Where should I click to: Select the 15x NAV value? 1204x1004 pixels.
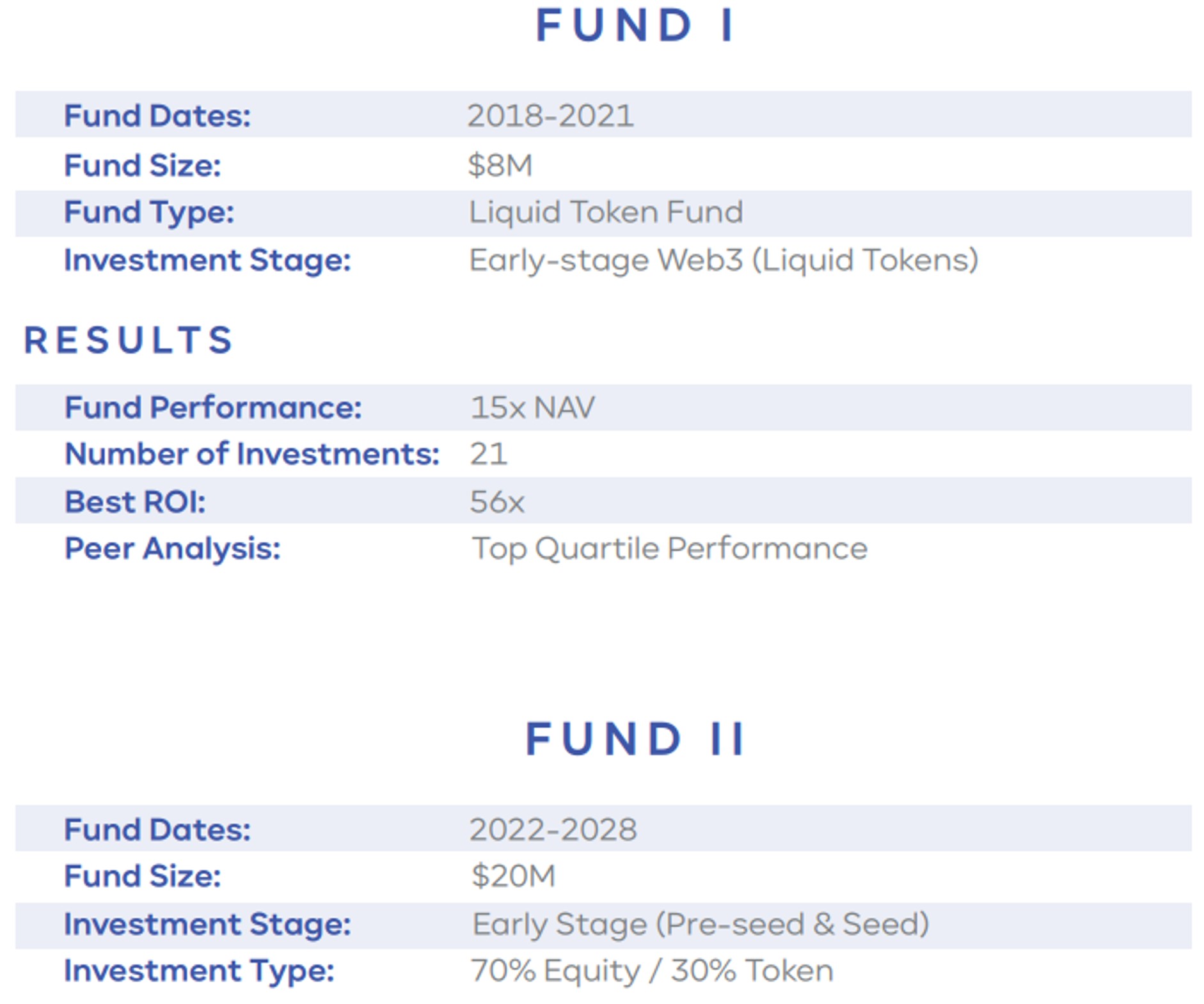click(x=532, y=407)
